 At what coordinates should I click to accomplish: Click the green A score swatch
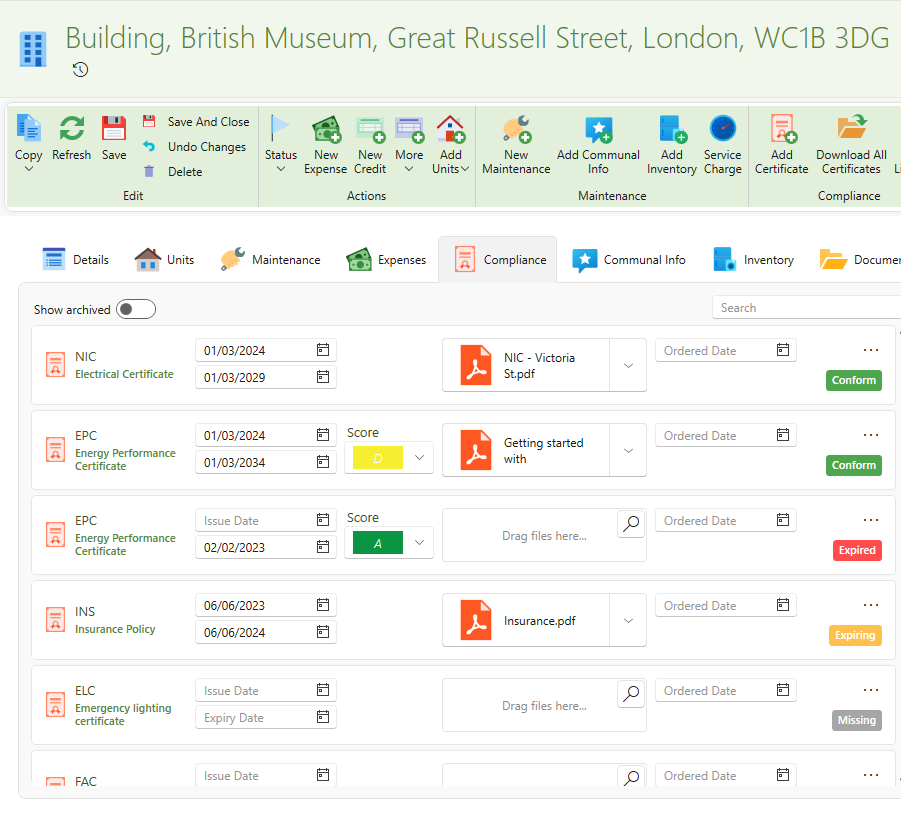(378, 543)
